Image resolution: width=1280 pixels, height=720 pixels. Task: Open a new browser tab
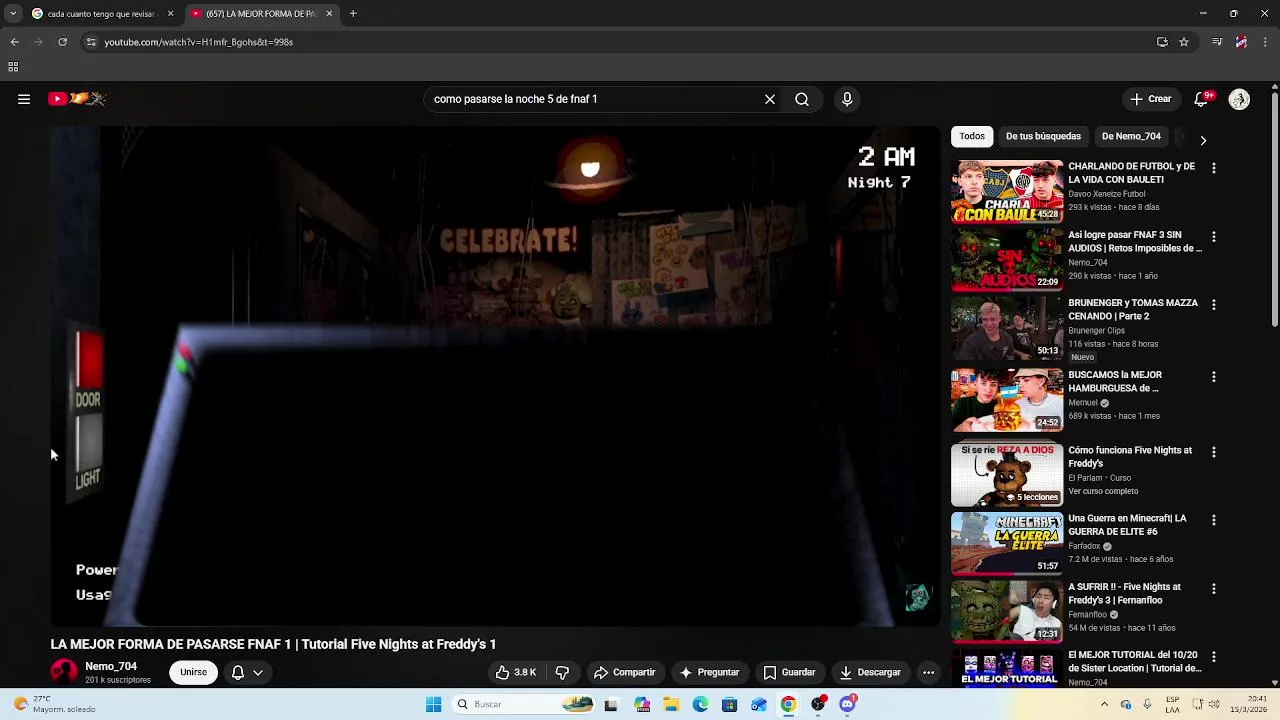click(353, 14)
